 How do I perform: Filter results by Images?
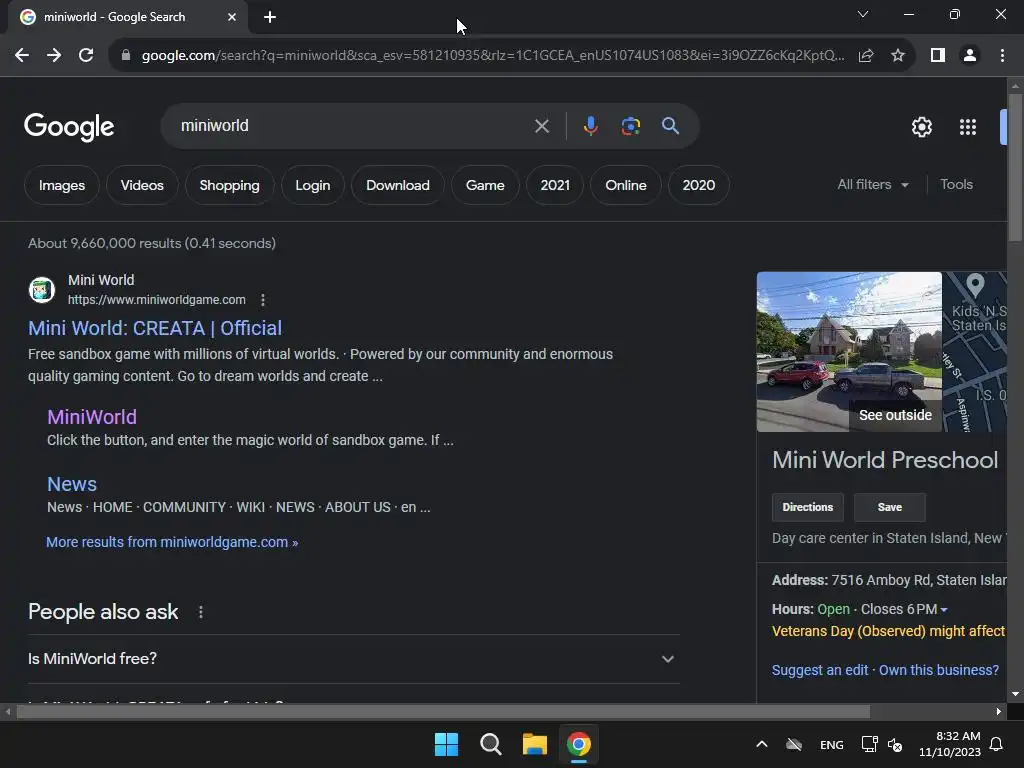61,185
